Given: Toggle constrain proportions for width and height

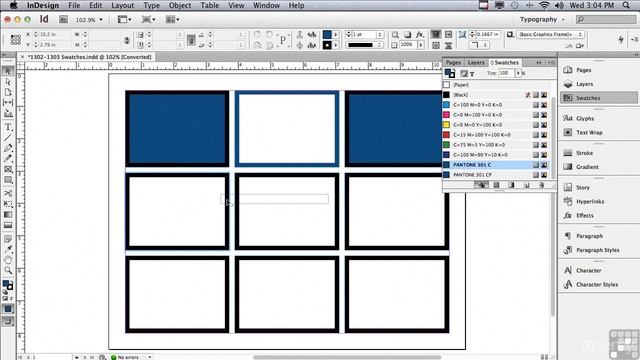Looking at the screenshot, I should point(127,40).
